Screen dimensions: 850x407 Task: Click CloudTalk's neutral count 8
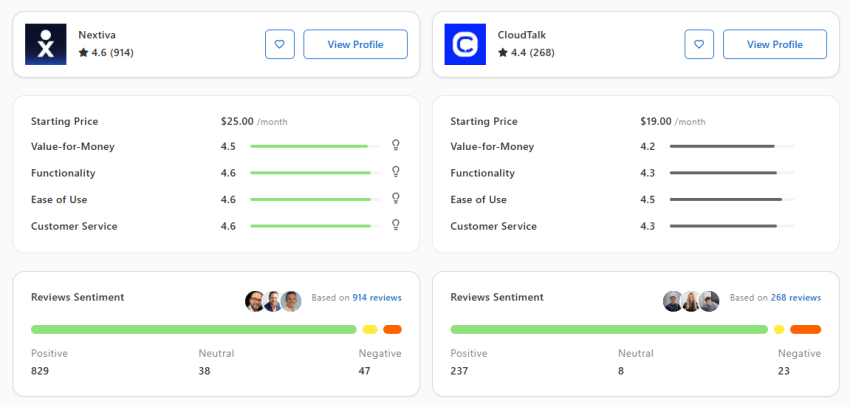click(621, 371)
